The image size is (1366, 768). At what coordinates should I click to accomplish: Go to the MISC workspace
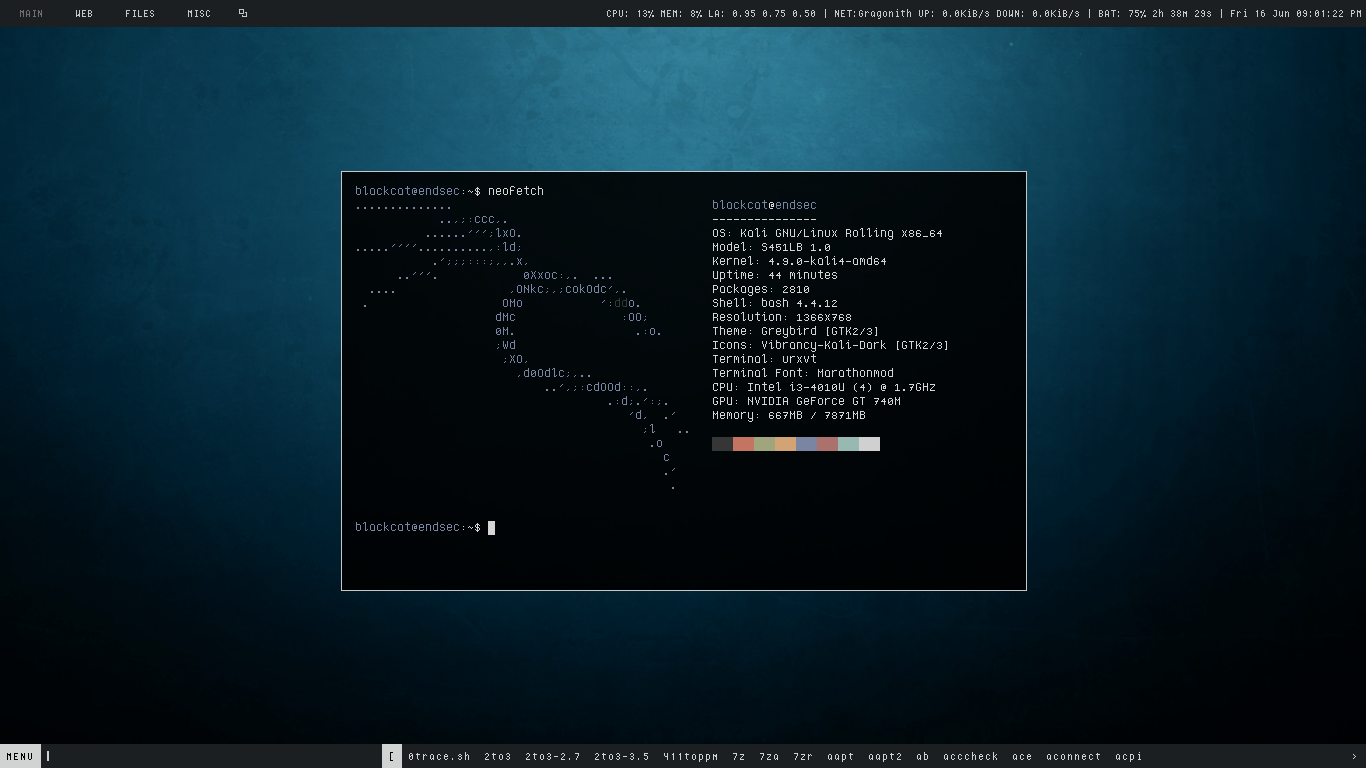point(199,14)
